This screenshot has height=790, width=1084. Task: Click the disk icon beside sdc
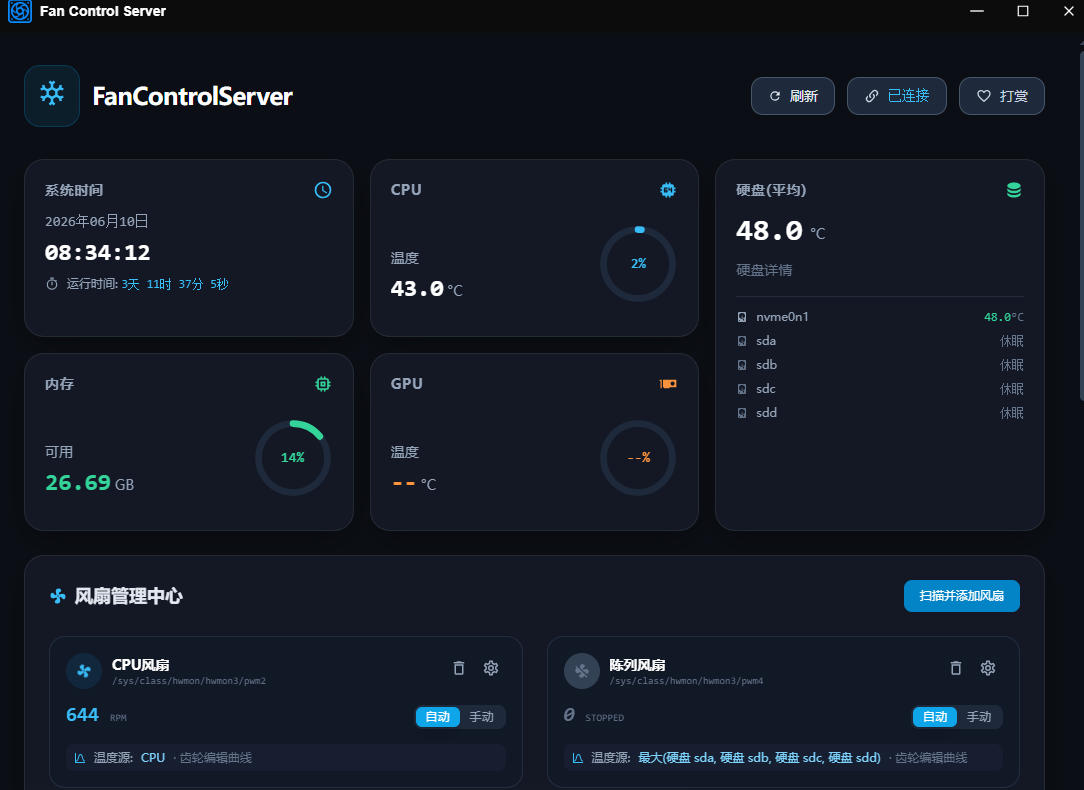[742, 389]
